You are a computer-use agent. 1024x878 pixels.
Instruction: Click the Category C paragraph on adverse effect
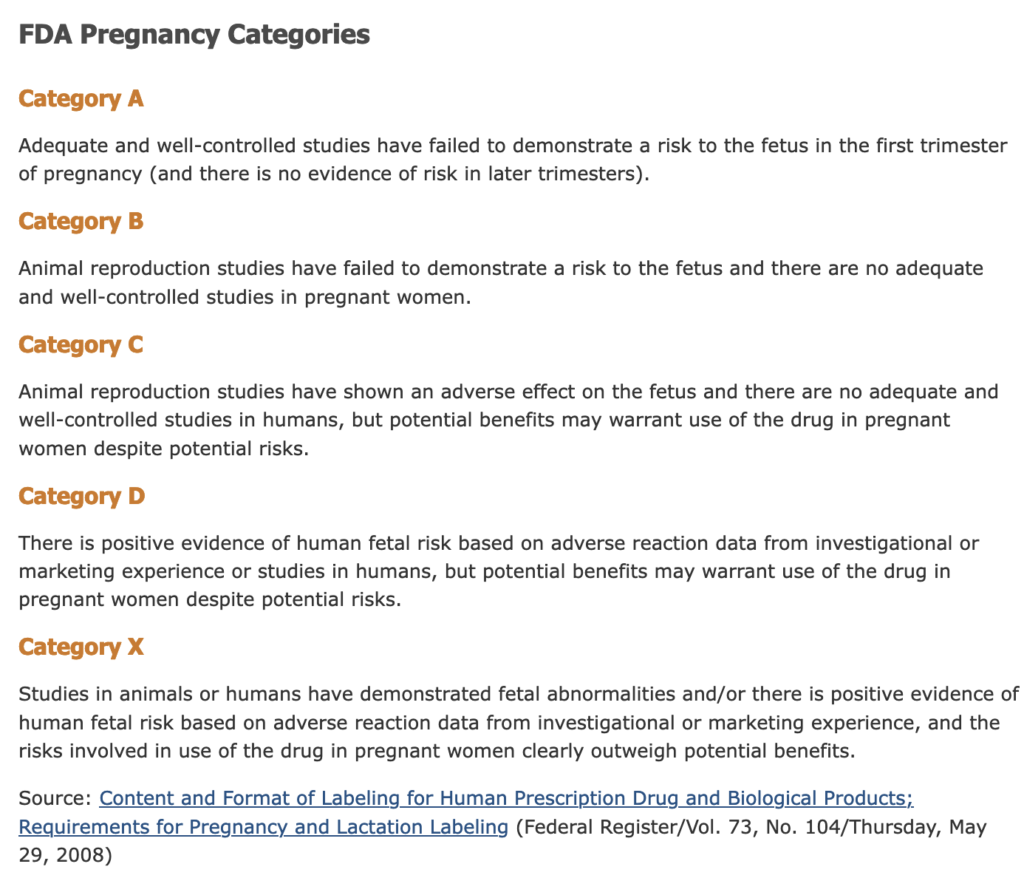508,420
